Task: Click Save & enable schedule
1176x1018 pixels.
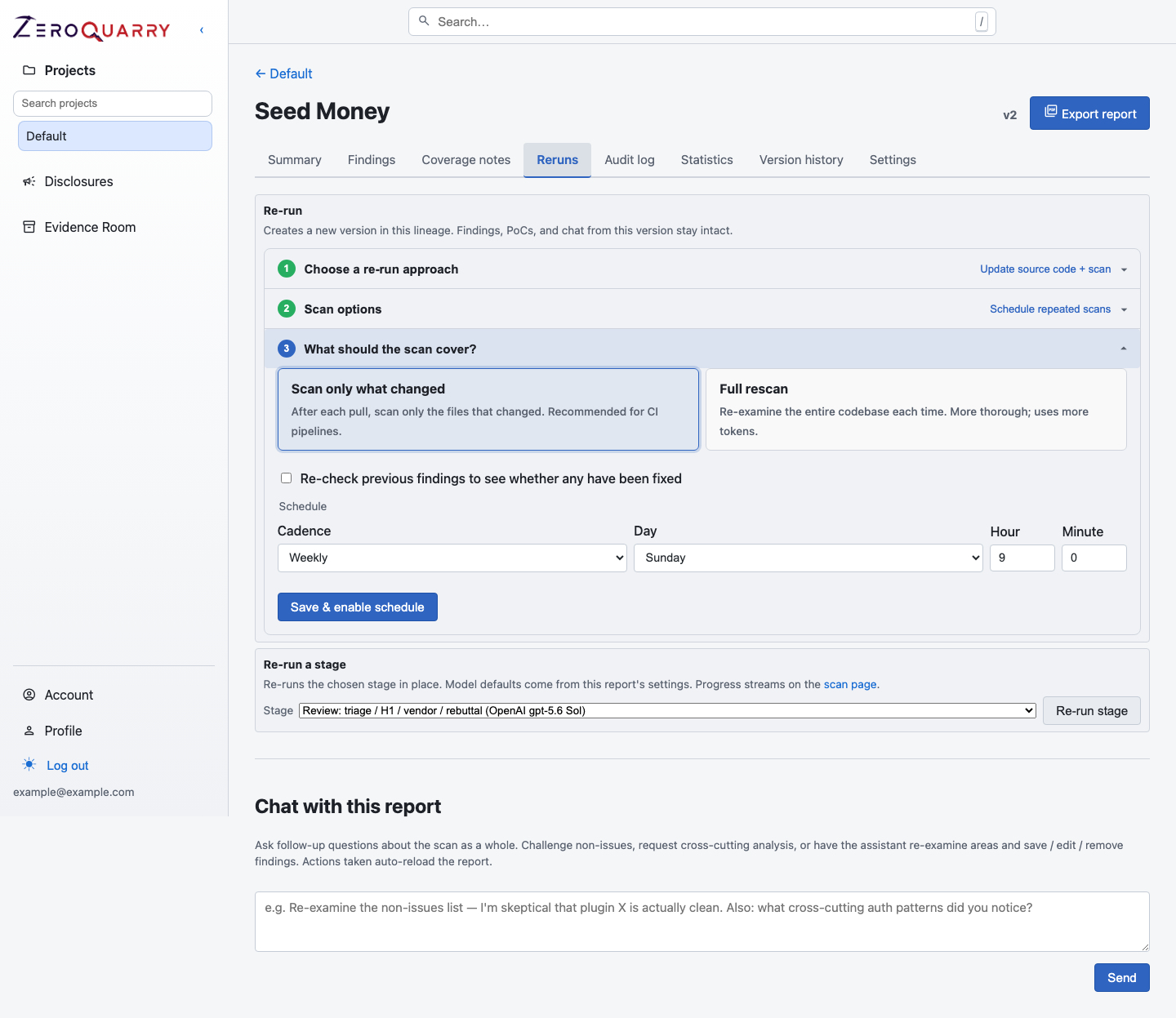Action: (358, 607)
